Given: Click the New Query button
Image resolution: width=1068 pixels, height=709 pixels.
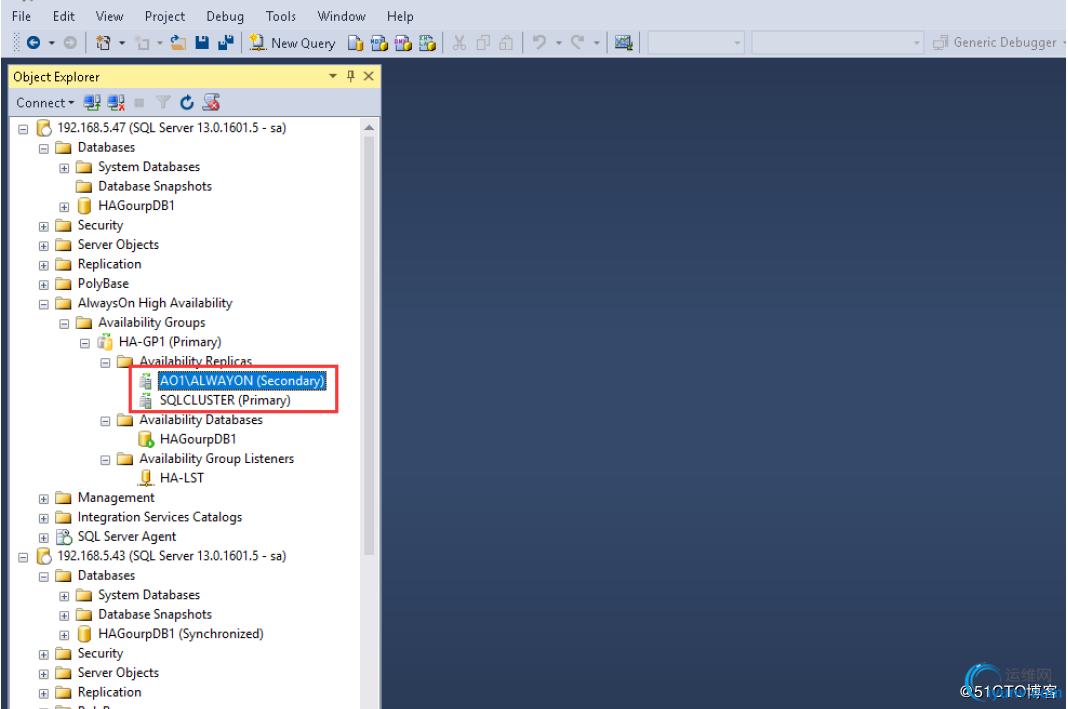Looking at the screenshot, I should [x=292, y=43].
